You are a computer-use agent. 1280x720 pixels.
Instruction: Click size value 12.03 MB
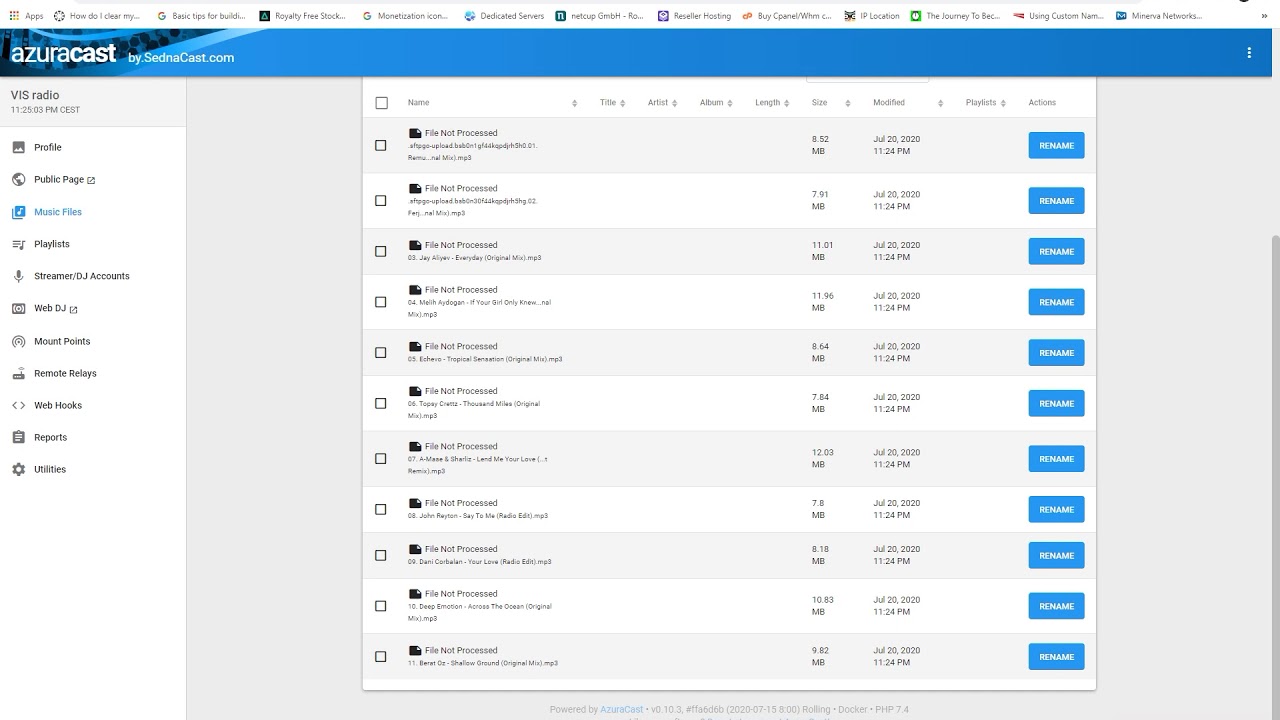point(822,458)
